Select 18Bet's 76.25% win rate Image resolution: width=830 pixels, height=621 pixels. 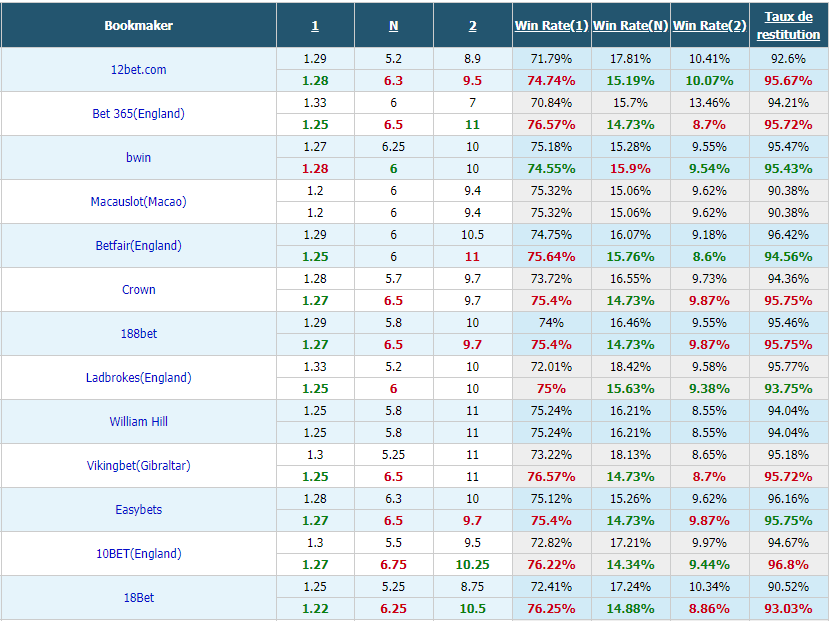(x=551, y=609)
